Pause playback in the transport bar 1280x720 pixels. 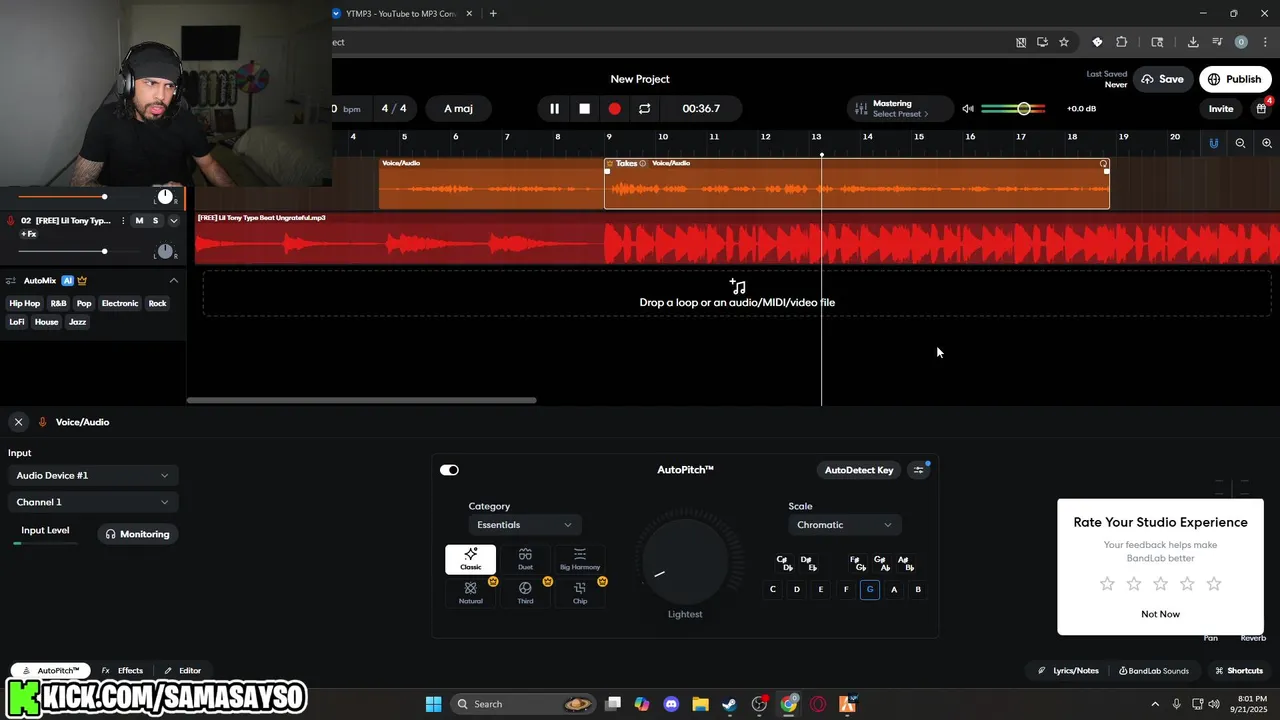pos(554,109)
